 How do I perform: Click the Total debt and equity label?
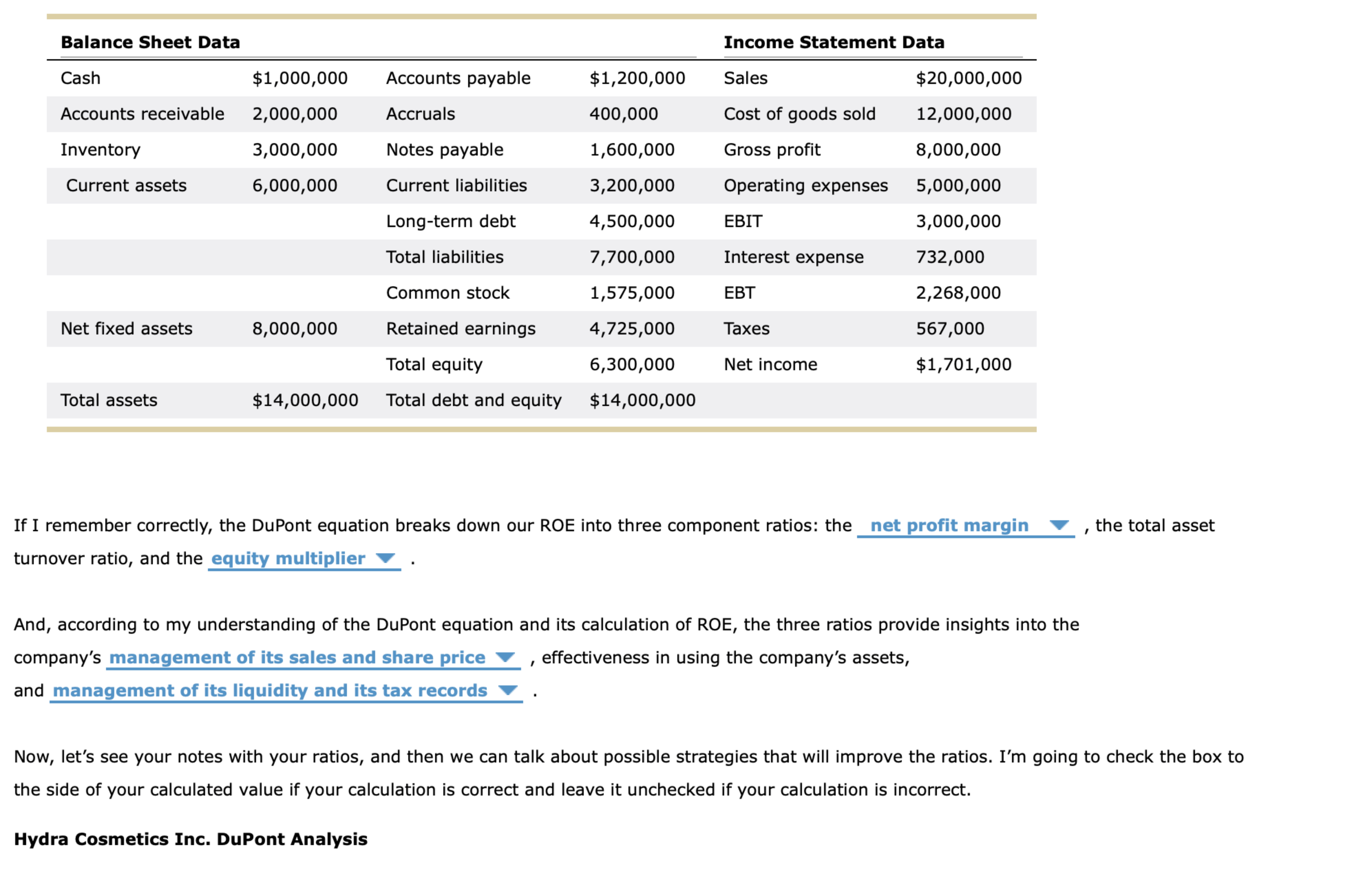pos(474,400)
